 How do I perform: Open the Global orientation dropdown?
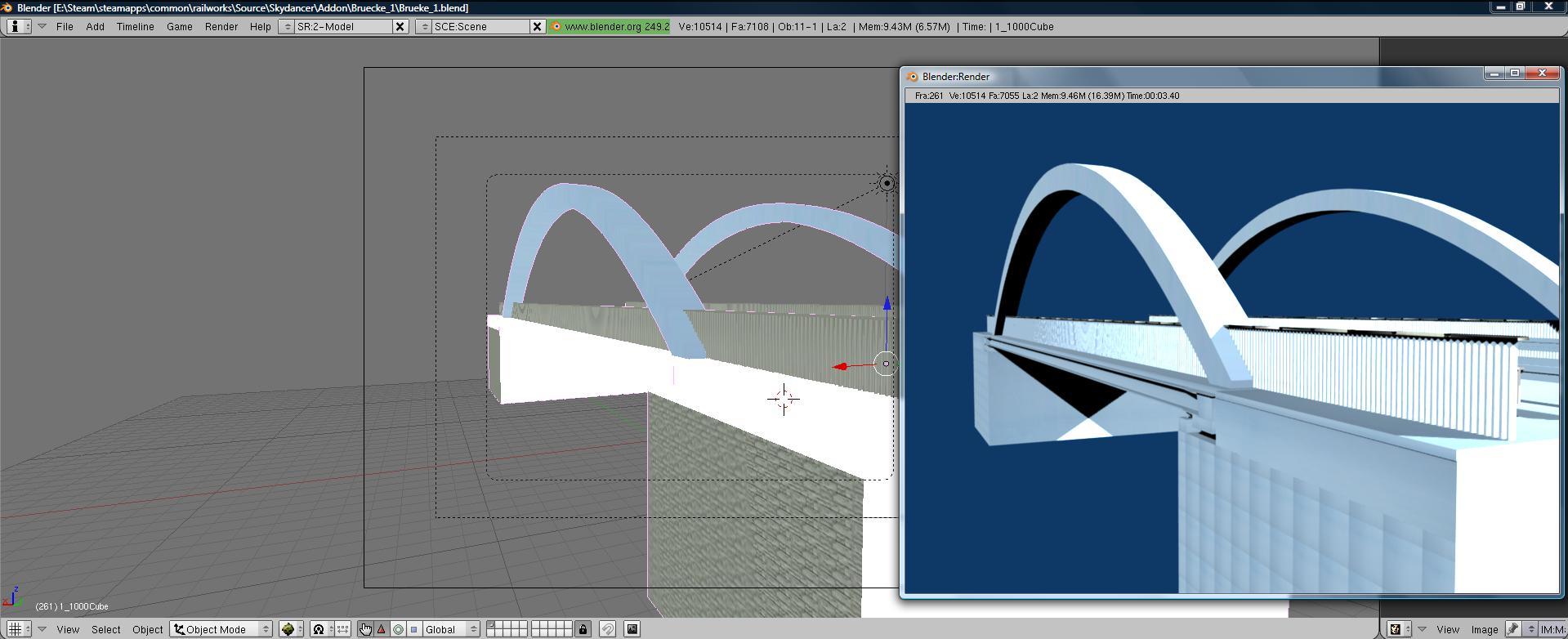coord(450,629)
